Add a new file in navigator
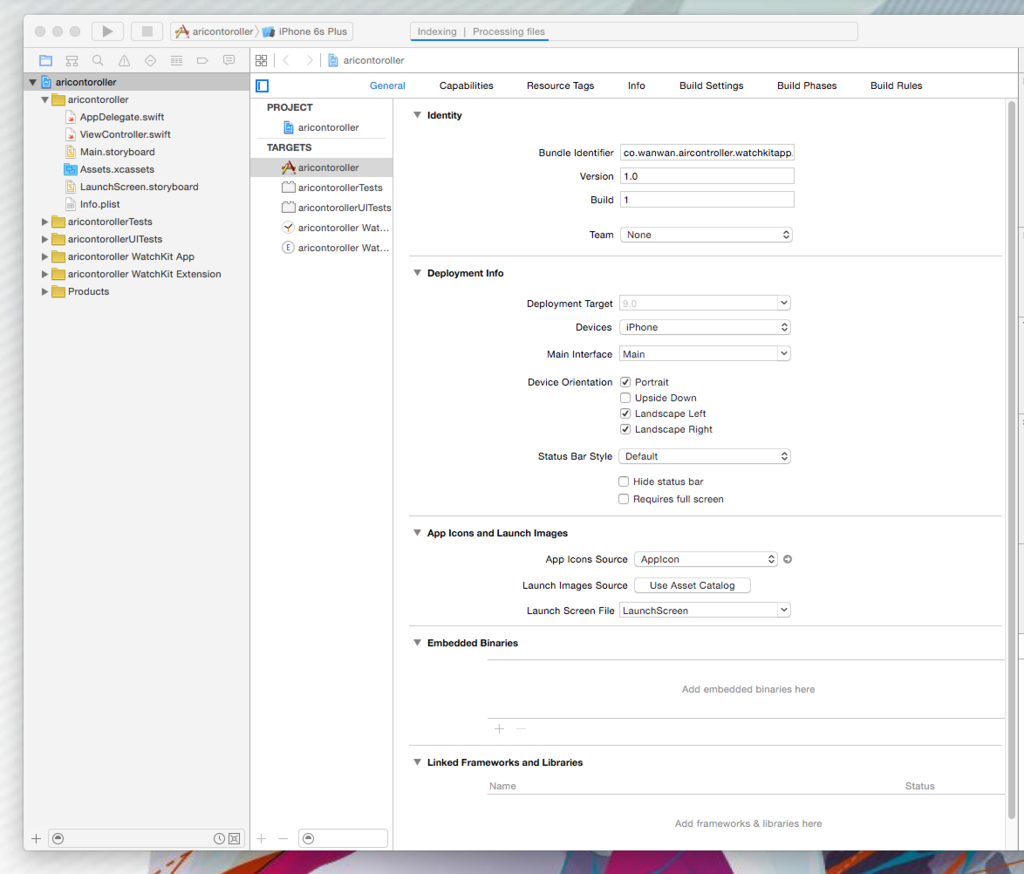The image size is (1024, 874). click(37, 839)
